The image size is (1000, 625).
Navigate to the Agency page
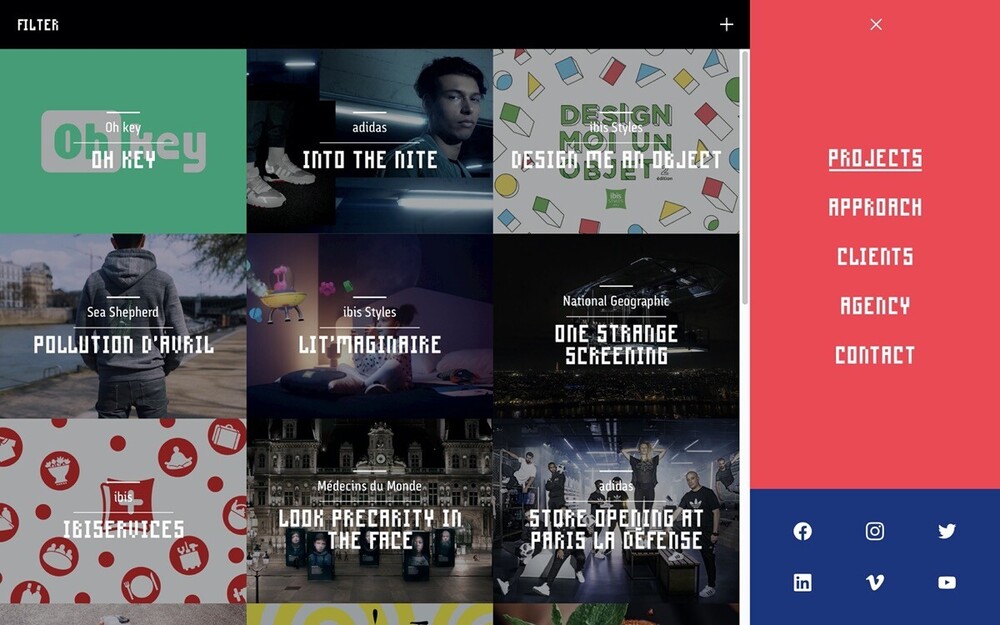click(875, 305)
